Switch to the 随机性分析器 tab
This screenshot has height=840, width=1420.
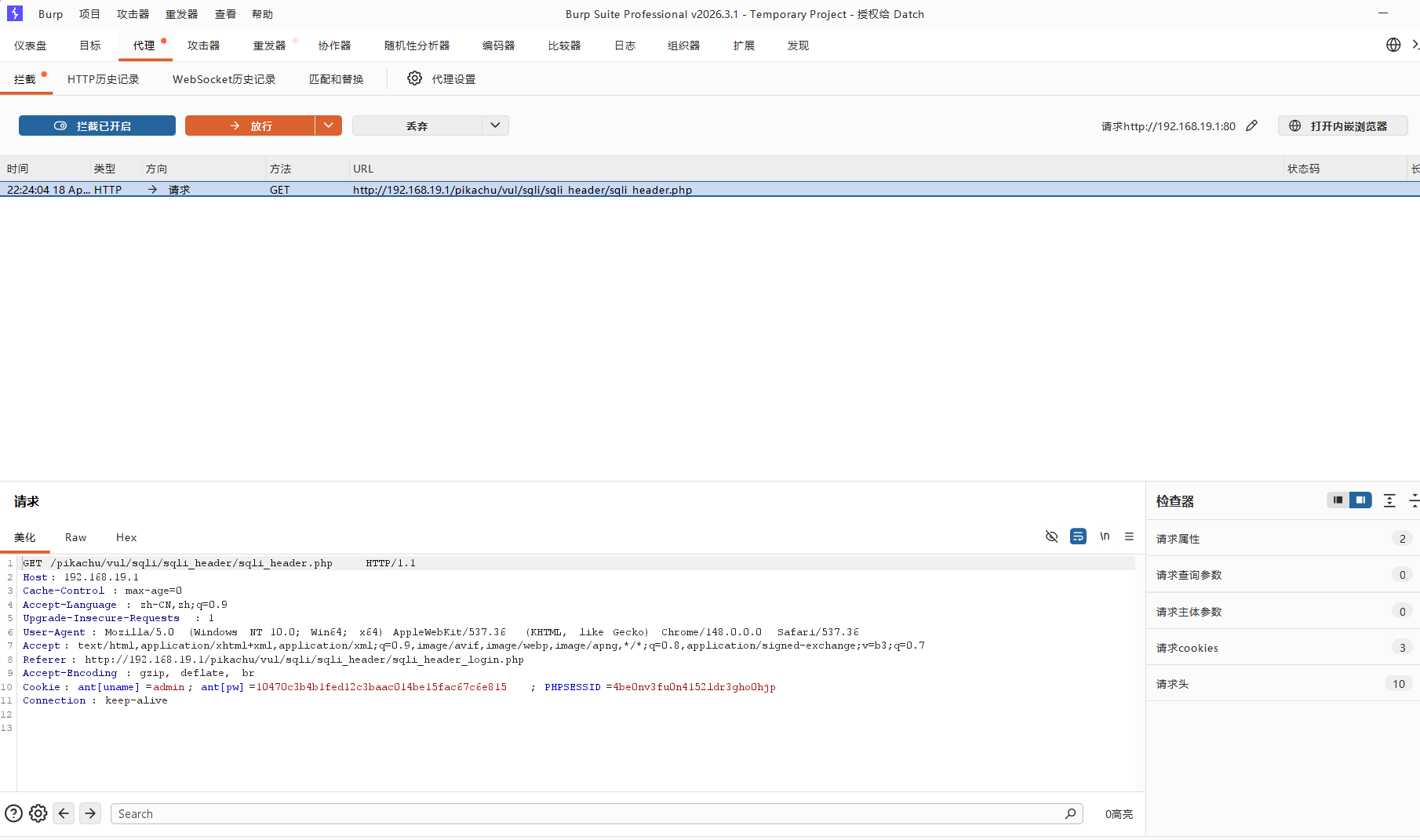click(x=417, y=45)
